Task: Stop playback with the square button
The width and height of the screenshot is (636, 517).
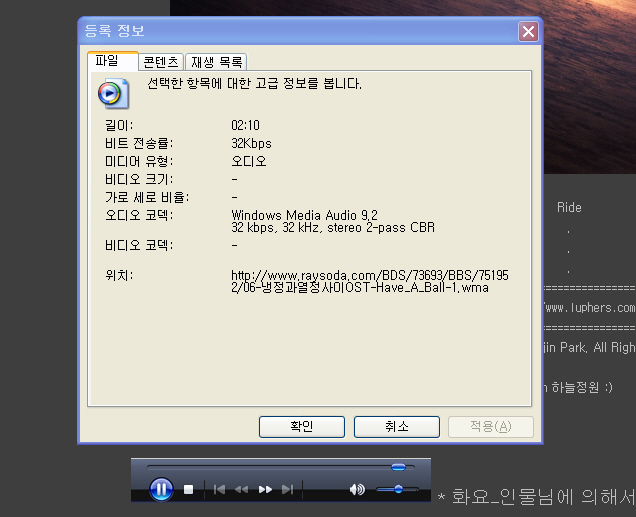Action: [188, 489]
